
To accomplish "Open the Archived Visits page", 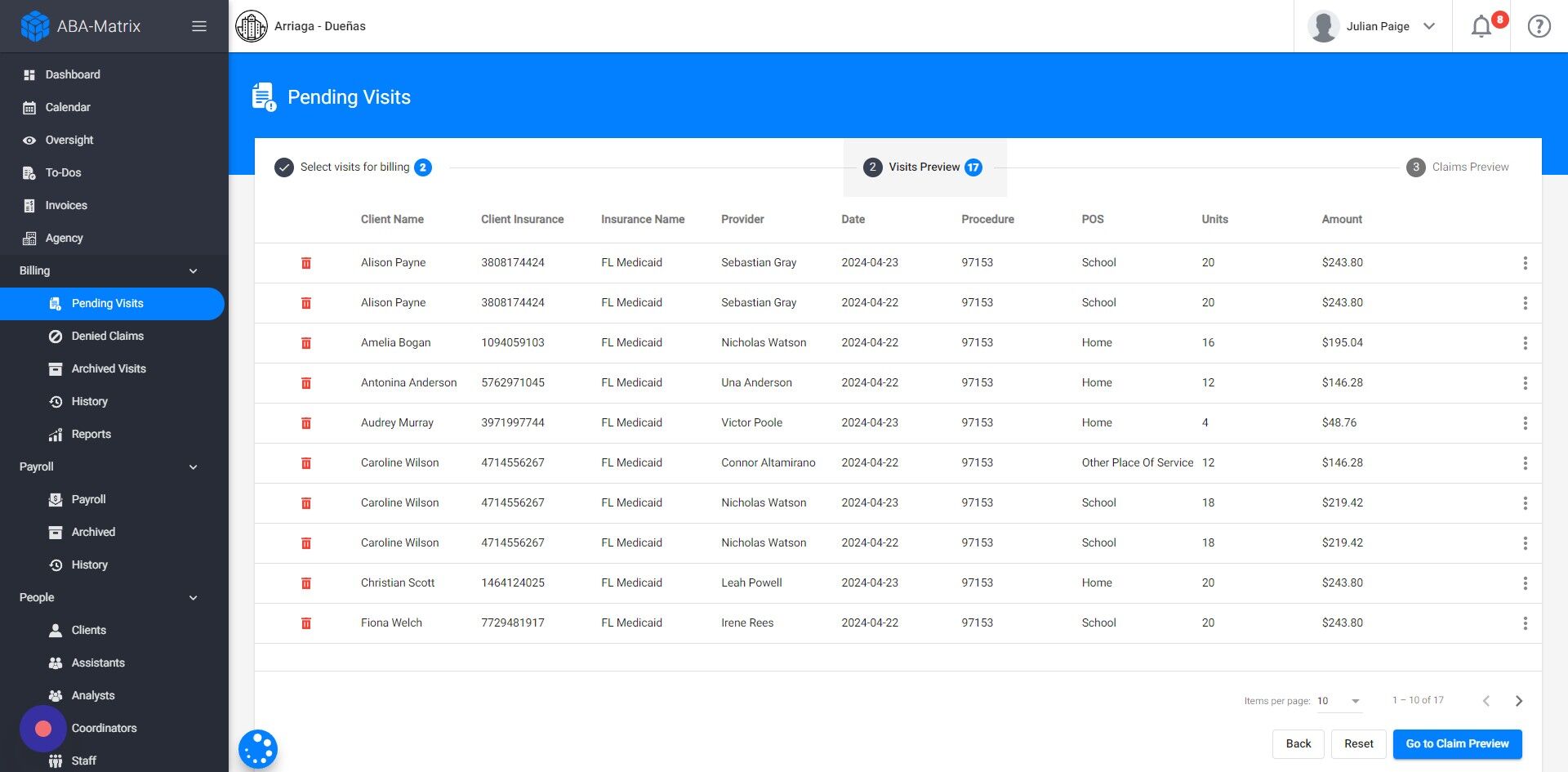I will click(109, 368).
